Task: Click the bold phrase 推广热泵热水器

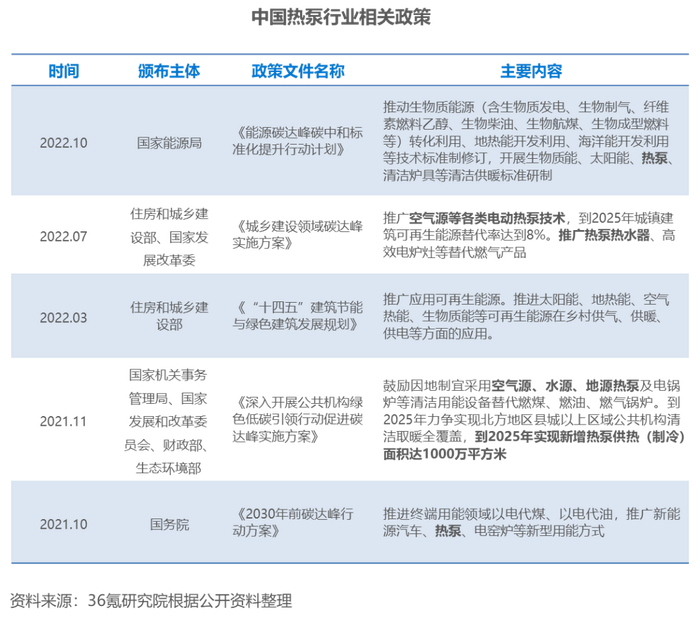Action: coord(604,235)
